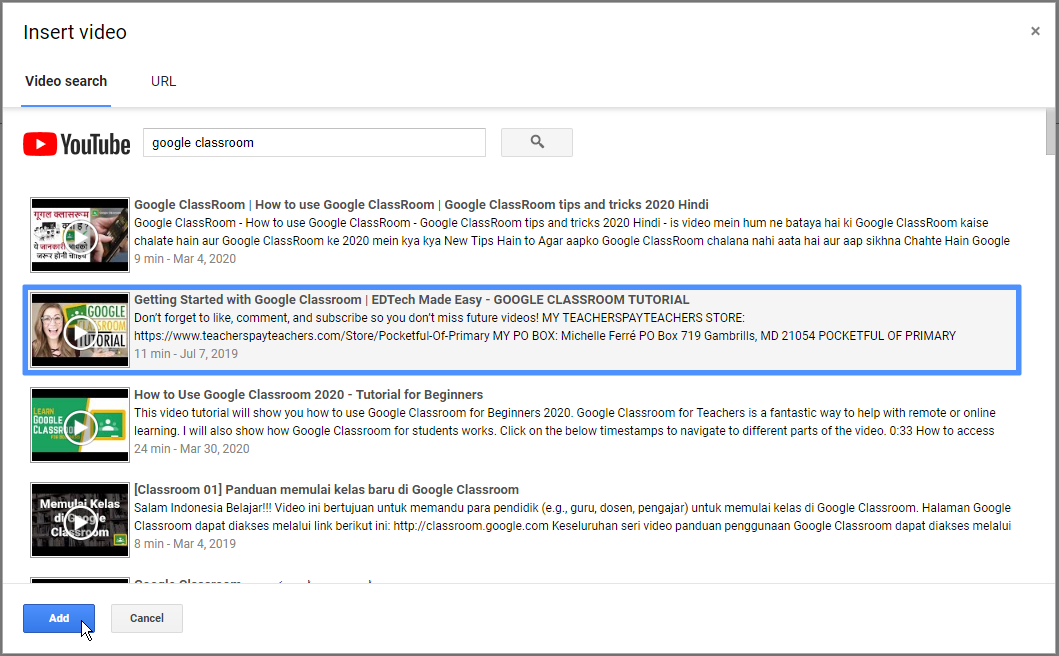Viewport: 1059px width, 656px height.
Task: Close the Insert video dialog
Action: click(x=1035, y=31)
